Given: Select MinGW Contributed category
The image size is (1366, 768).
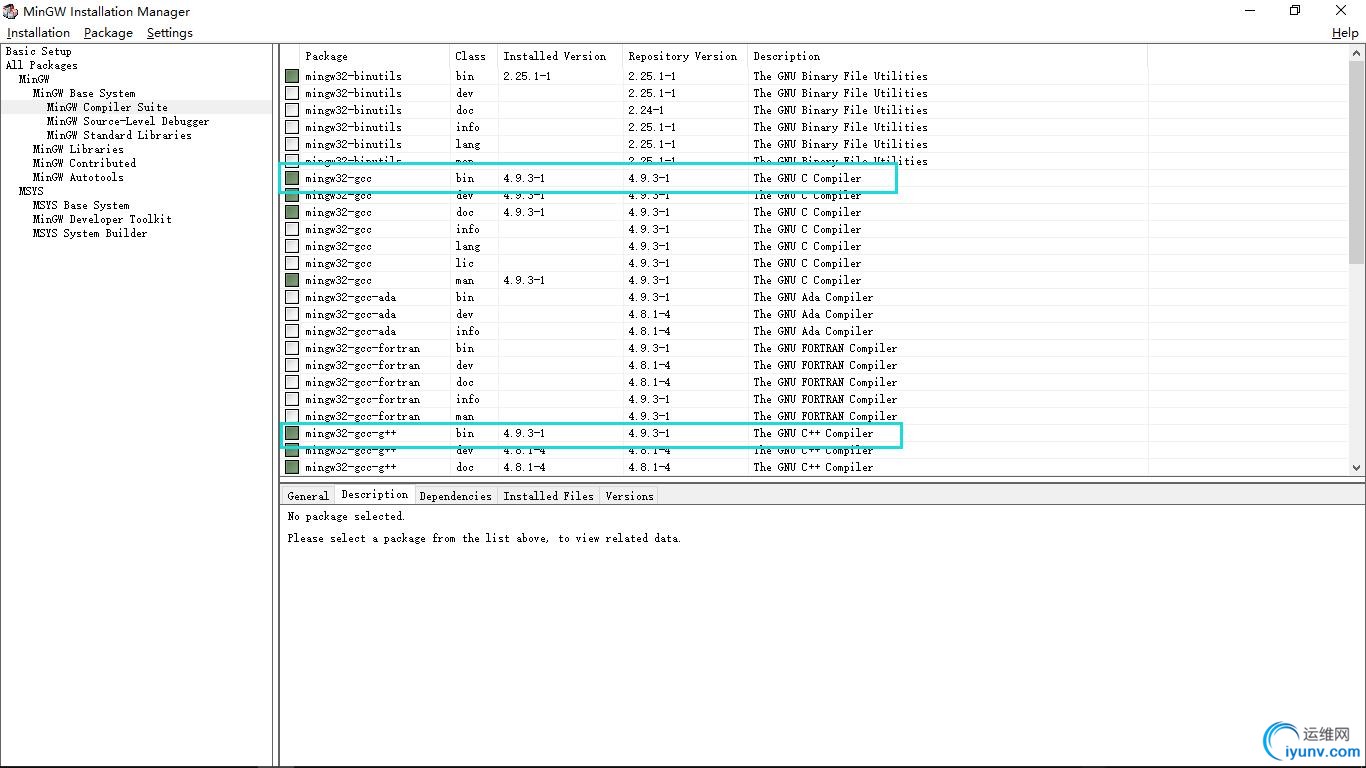Looking at the screenshot, I should coord(84,163).
